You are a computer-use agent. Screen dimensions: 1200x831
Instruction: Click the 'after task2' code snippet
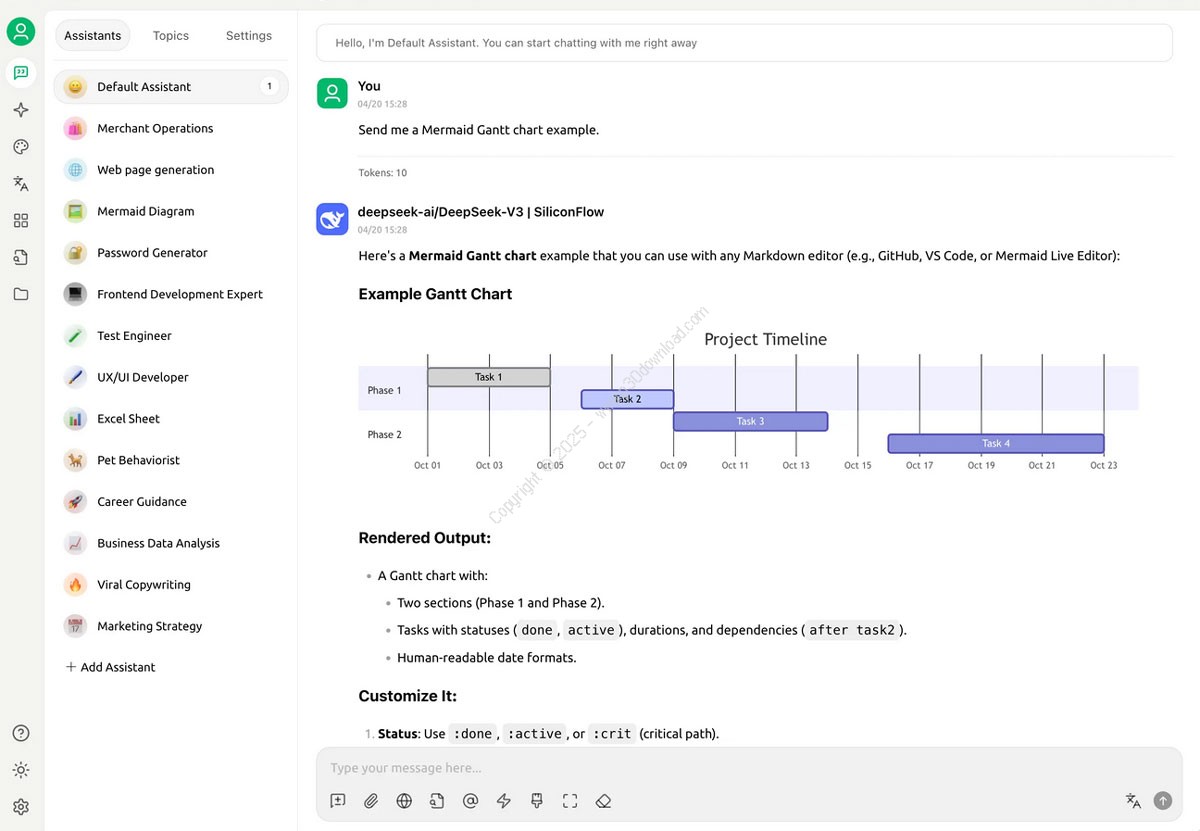pos(851,630)
